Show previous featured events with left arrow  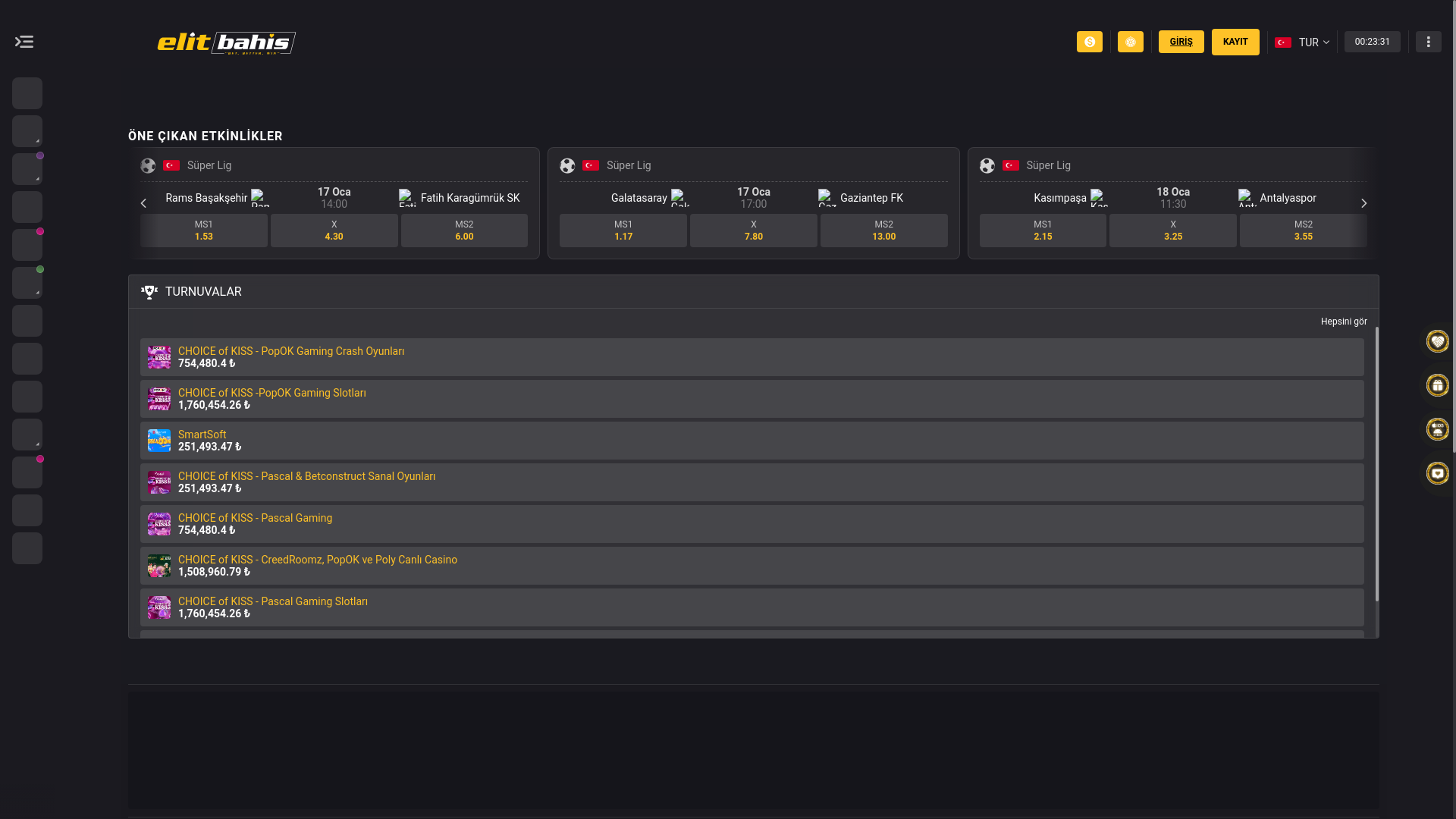143,203
